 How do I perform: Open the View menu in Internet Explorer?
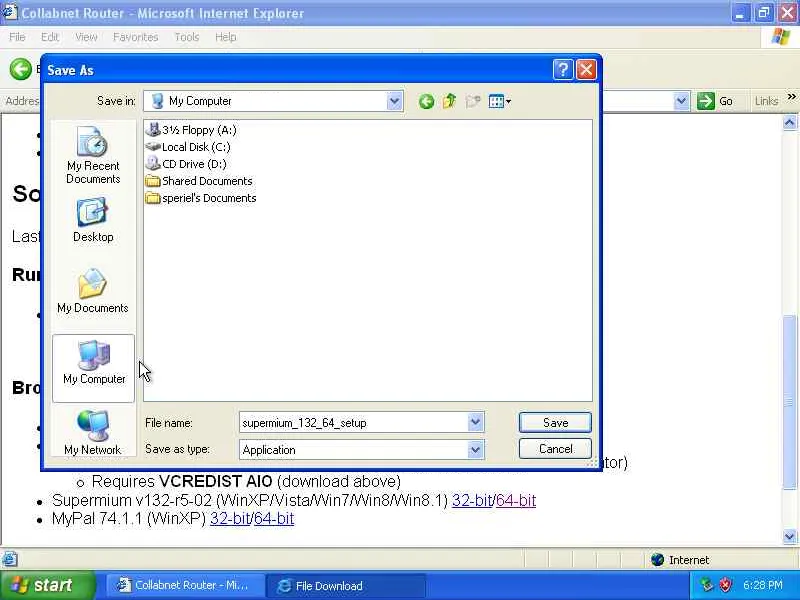(86, 37)
